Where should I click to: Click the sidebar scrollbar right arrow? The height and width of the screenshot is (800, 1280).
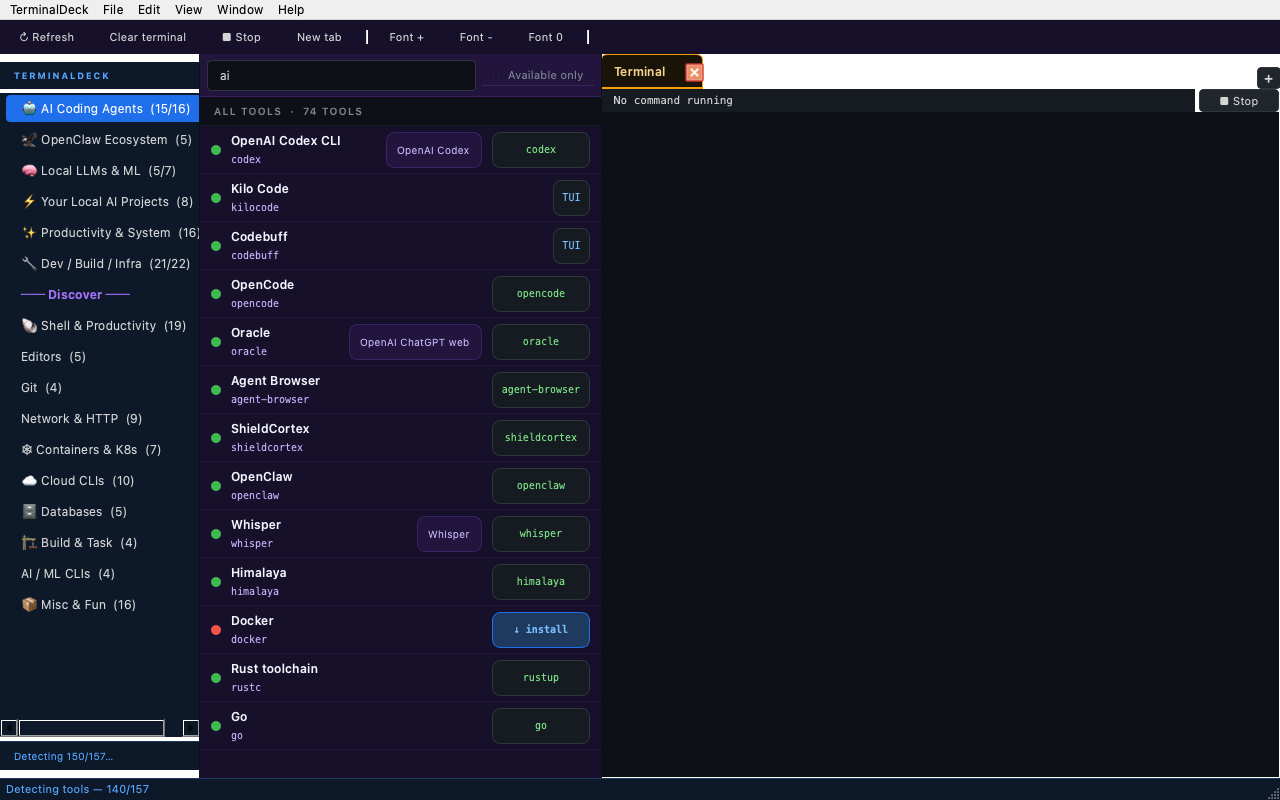191,728
